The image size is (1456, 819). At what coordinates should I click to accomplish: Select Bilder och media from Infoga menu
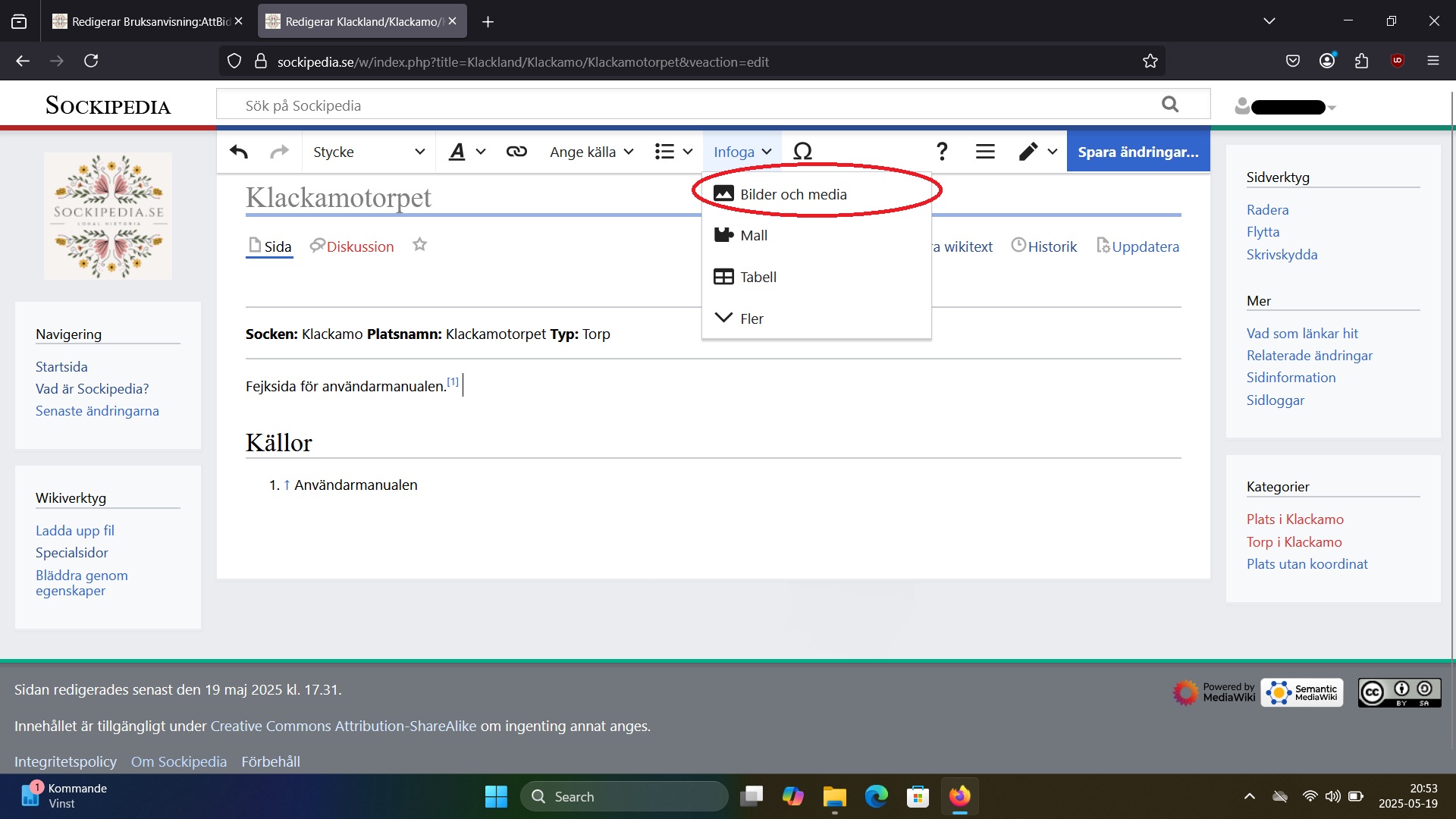(792, 194)
